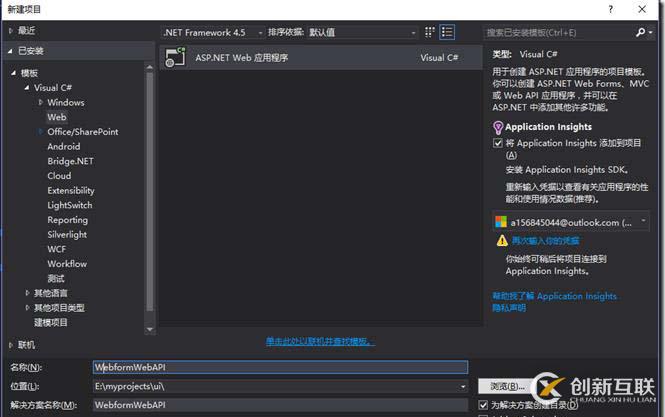Click the project name input field

[280, 367]
